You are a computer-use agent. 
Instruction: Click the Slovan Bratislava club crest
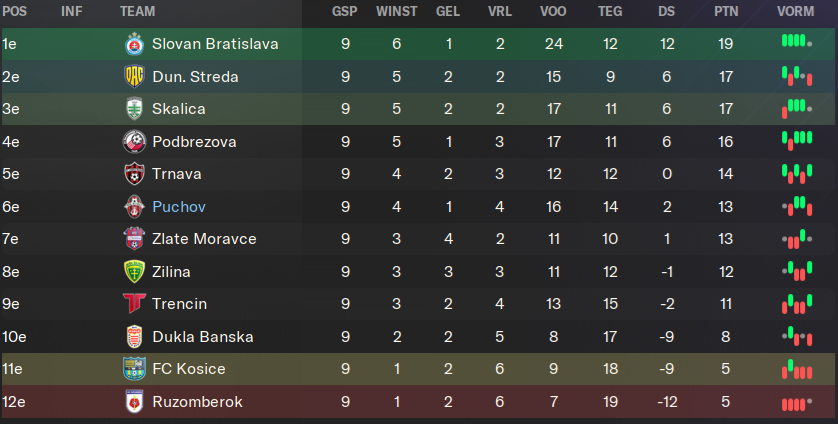click(x=134, y=44)
